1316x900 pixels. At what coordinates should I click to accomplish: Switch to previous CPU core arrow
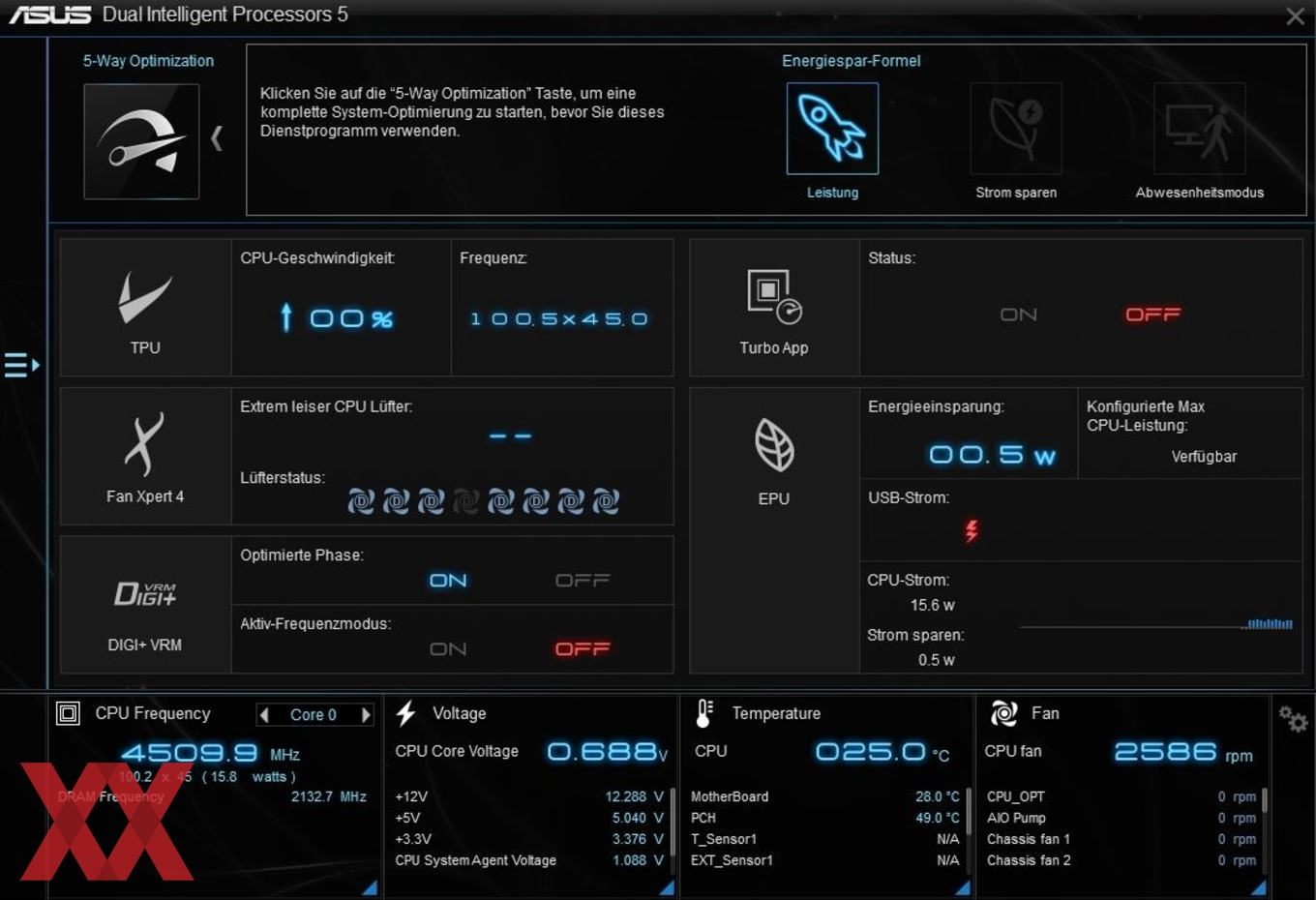click(x=264, y=714)
